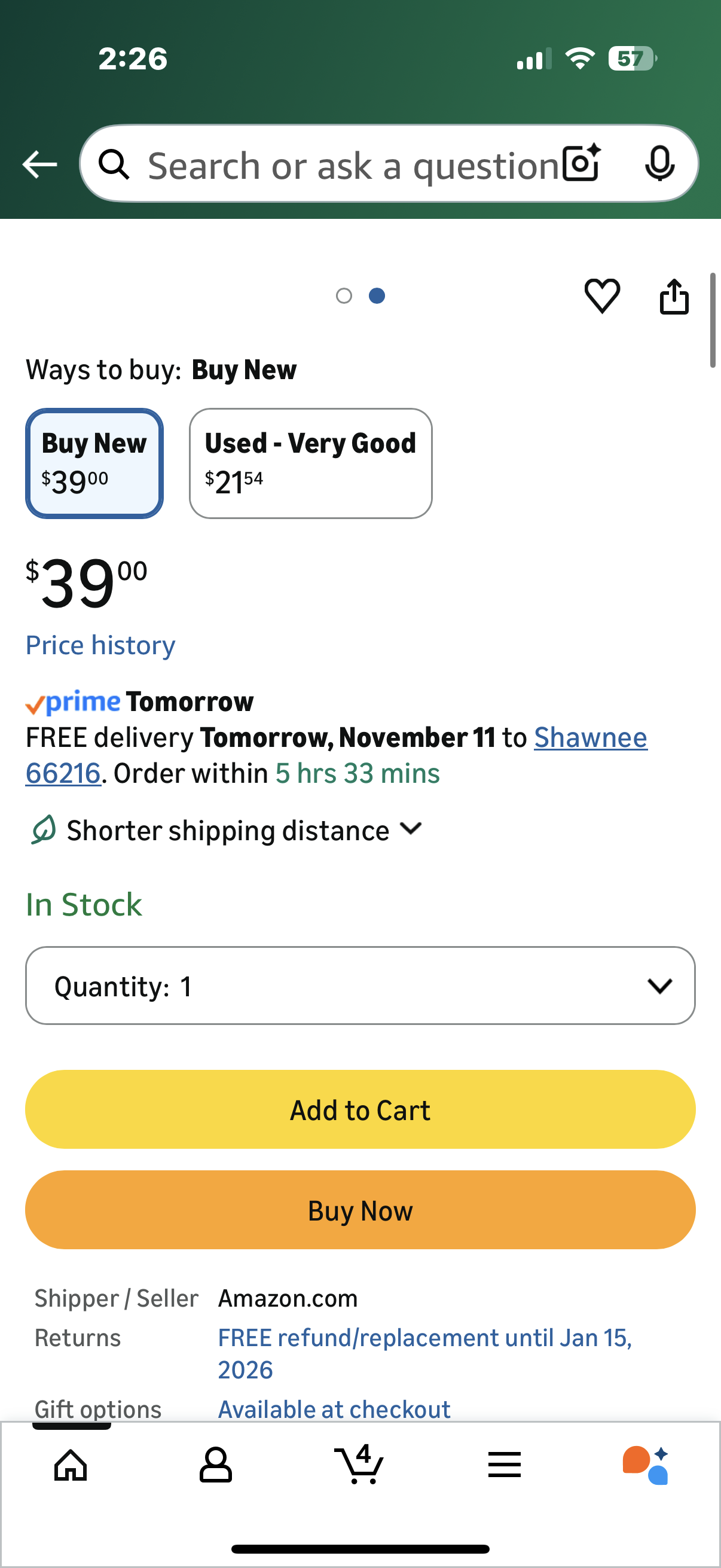The width and height of the screenshot is (721, 1568).
Task: Switch to first image carousel dot
Action: (x=344, y=296)
